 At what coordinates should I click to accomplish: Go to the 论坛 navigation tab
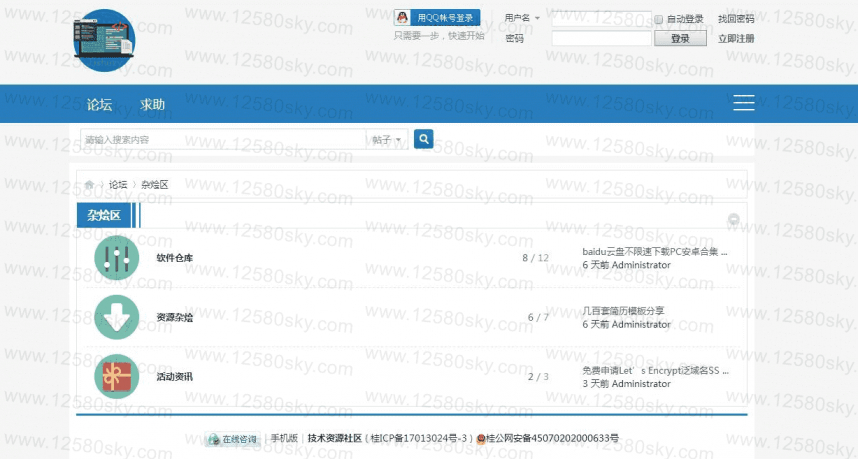tap(99, 104)
